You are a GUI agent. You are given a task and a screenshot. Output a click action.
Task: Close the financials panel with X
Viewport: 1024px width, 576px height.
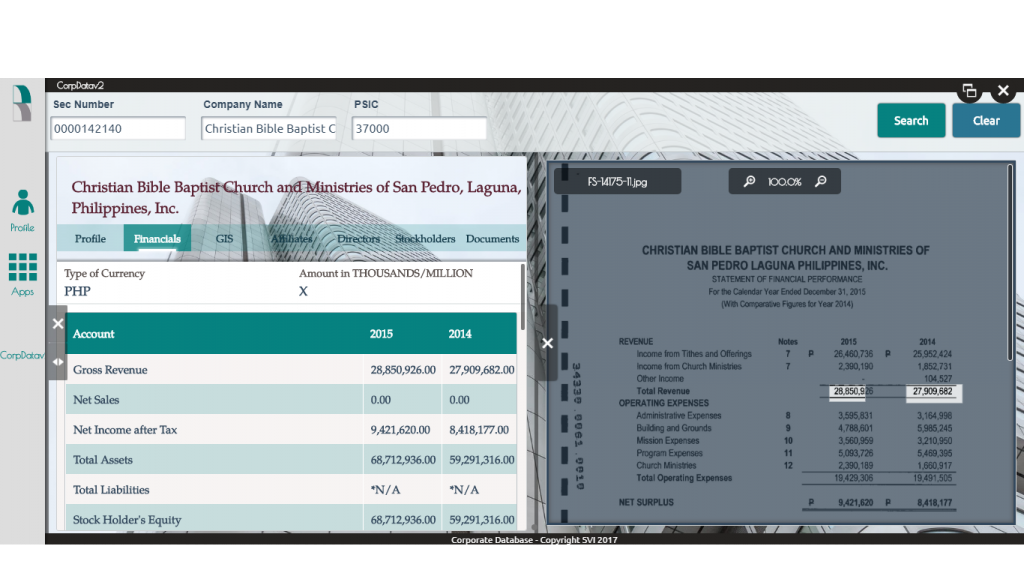[x=57, y=324]
